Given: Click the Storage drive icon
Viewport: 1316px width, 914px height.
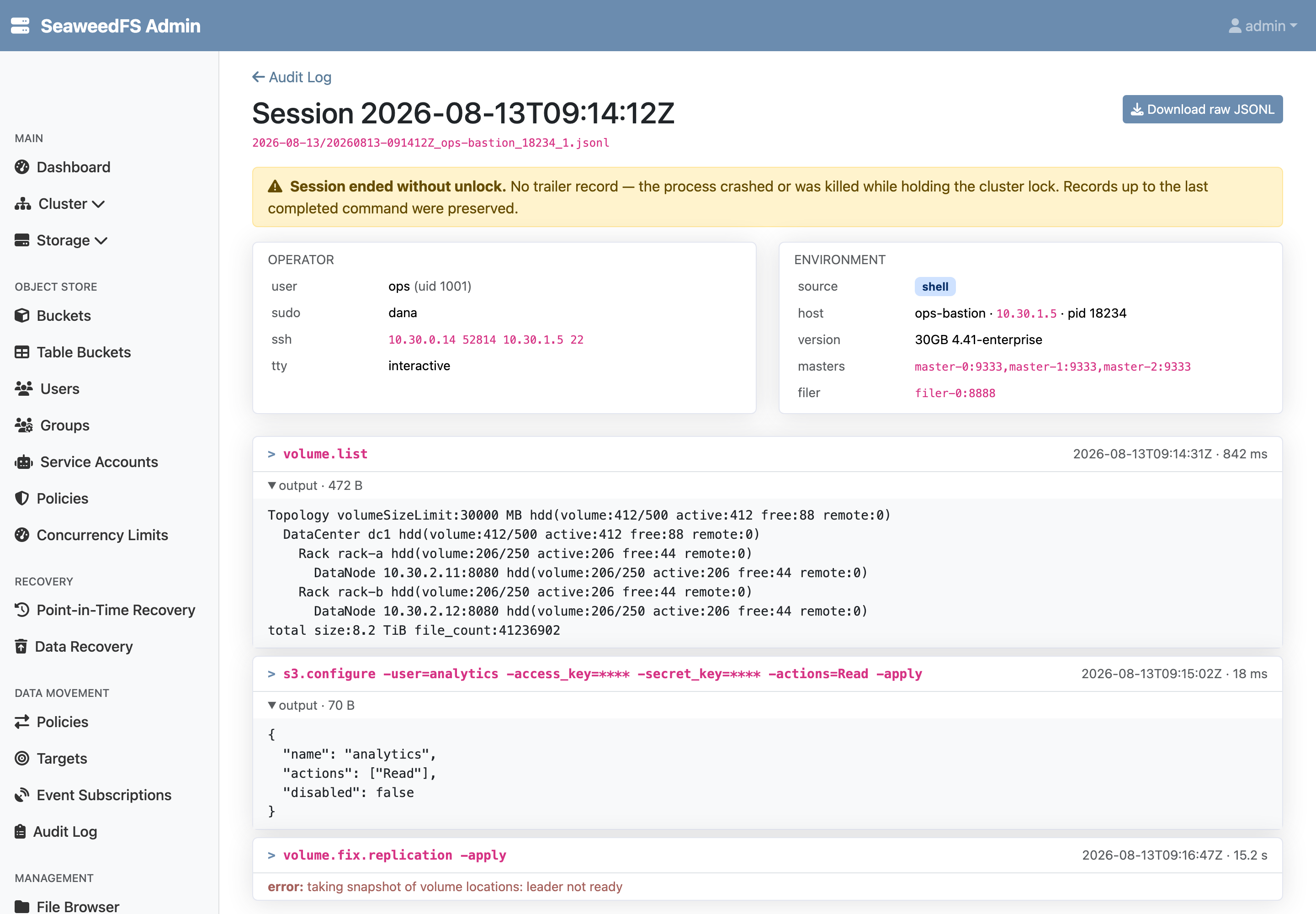Looking at the screenshot, I should click(x=22, y=240).
